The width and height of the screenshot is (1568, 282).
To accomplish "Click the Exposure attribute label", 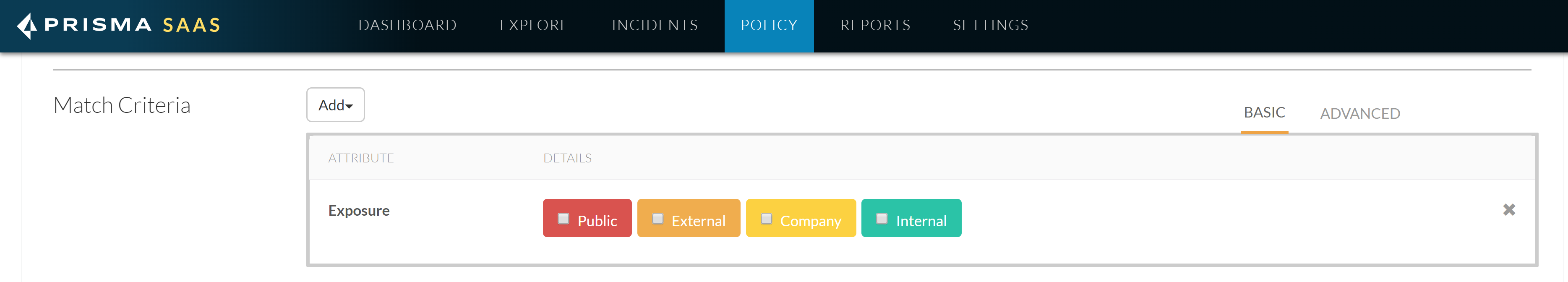I will click(x=359, y=211).
